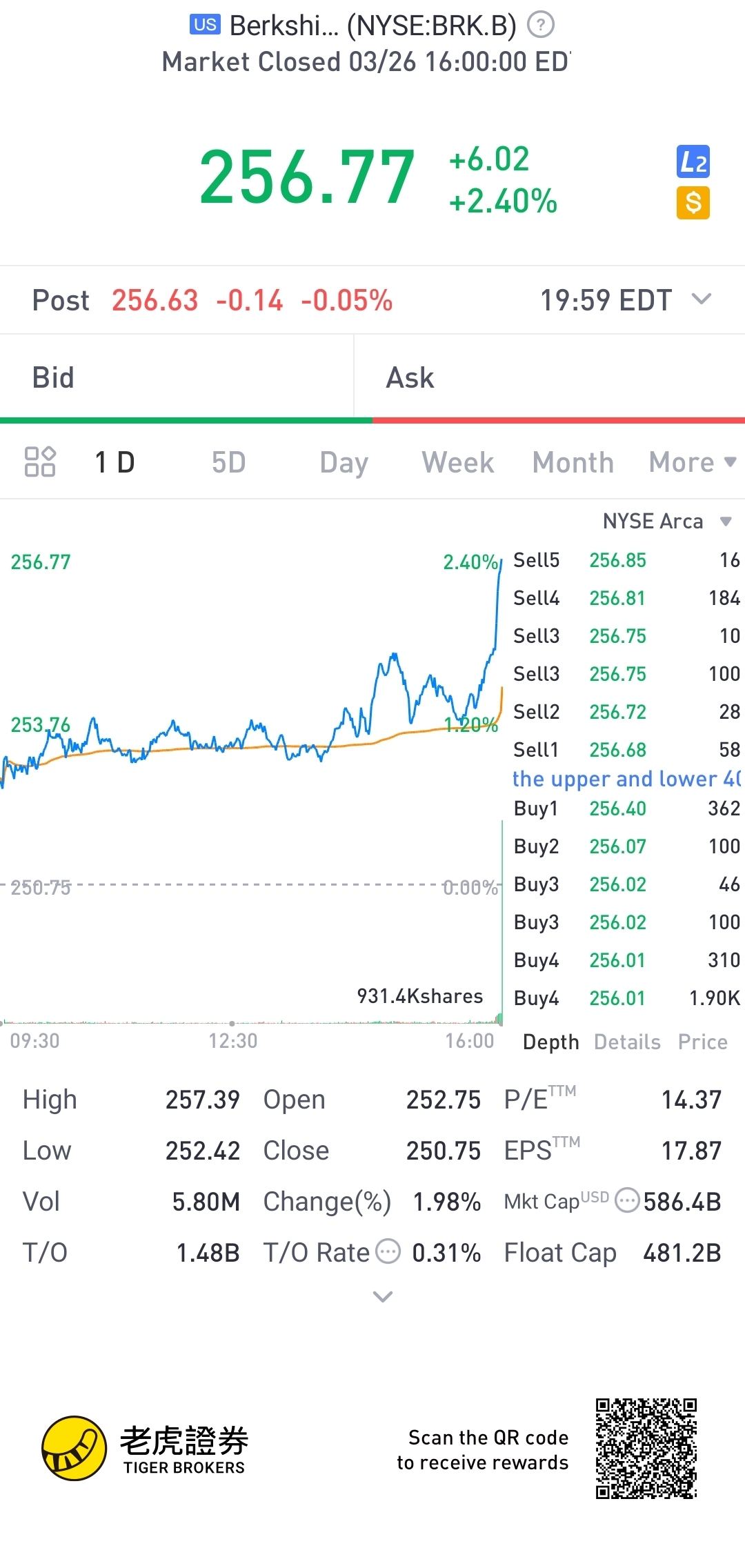745x1568 pixels.
Task: Switch to the Price tab
Action: pyautogui.click(x=703, y=1042)
